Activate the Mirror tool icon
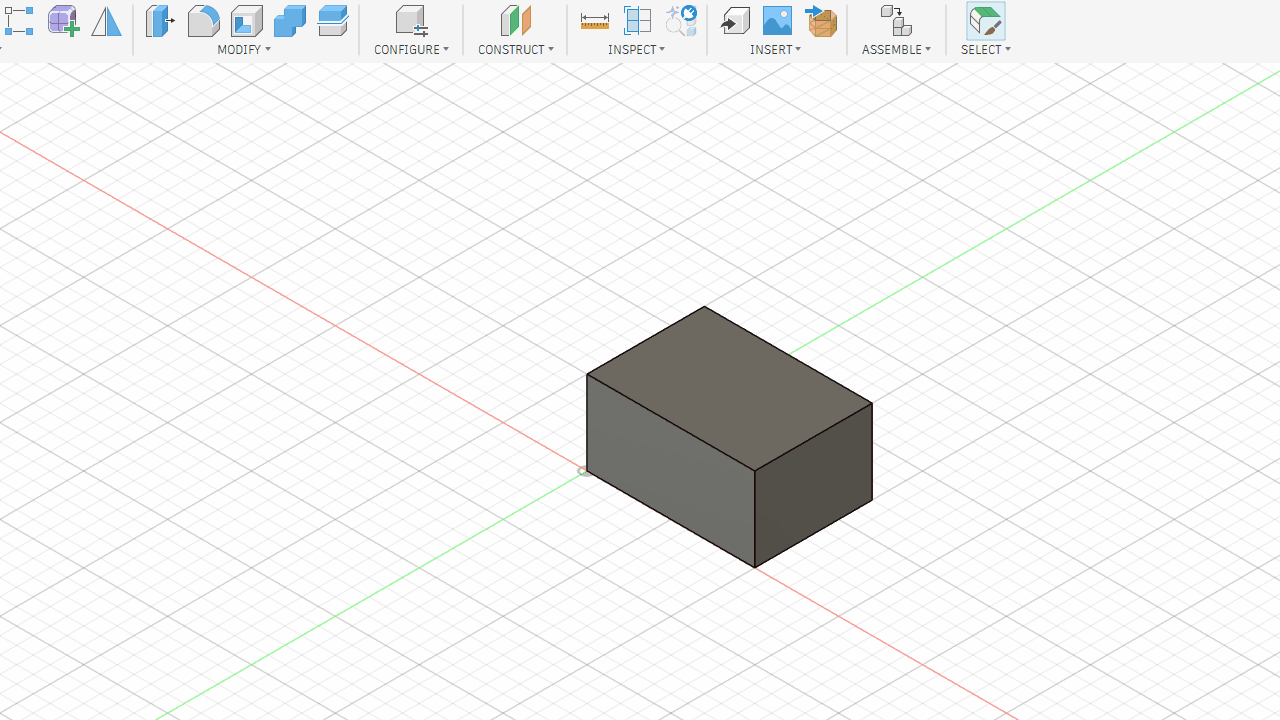The width and height of the screenshot is (1280, 720). tap(106, 20)
